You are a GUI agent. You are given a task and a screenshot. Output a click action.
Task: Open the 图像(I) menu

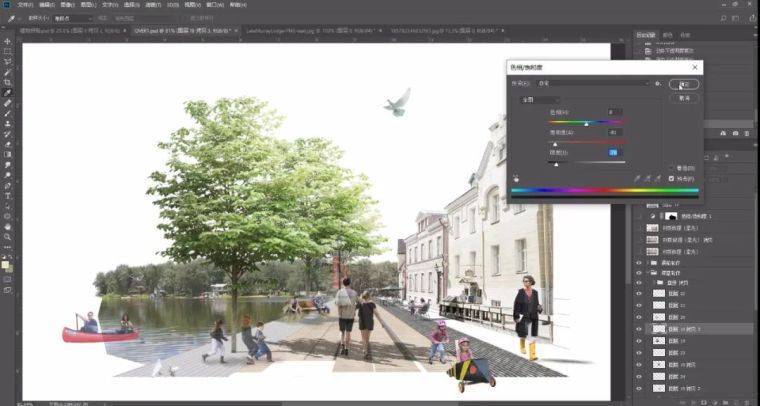[x=66, y=5]
